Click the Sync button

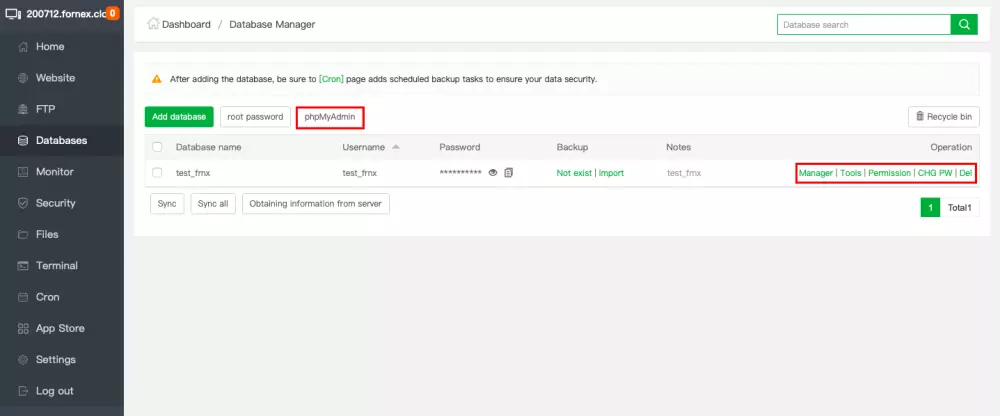[167, 204]
